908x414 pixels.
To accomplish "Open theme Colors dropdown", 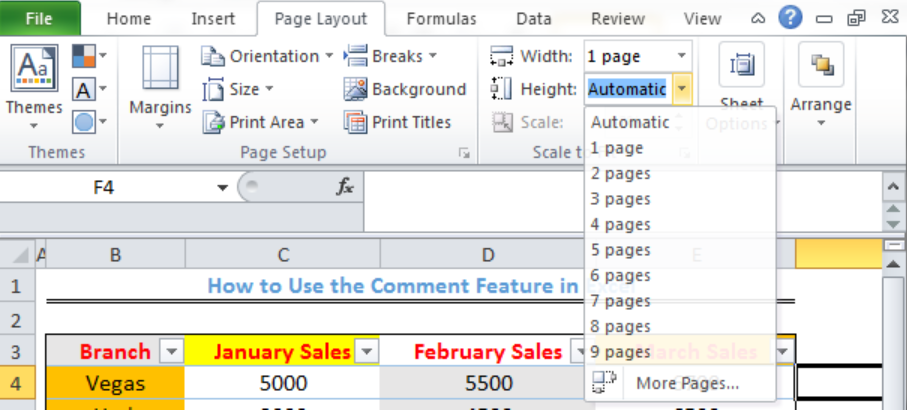I will (x=89, y=57).
